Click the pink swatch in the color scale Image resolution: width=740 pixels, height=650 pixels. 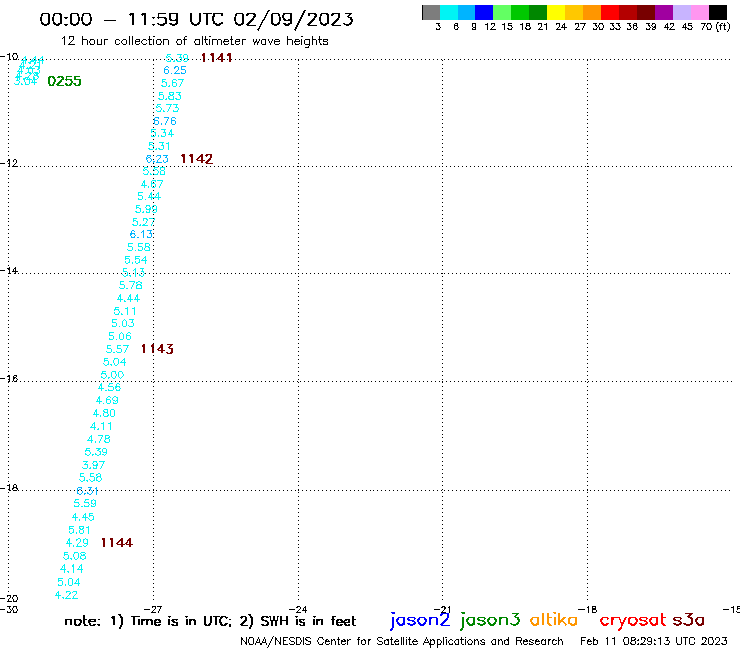[x=700, y=12]
